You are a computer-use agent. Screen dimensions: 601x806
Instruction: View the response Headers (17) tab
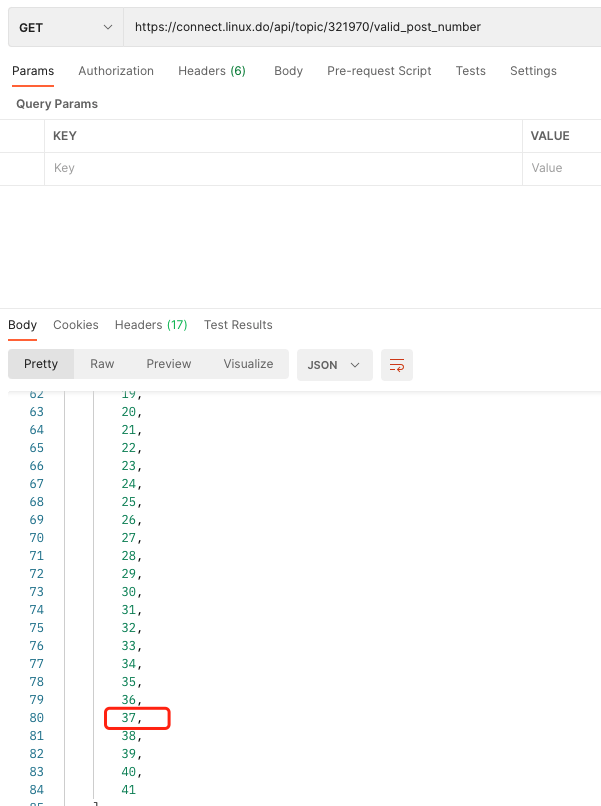151,325
